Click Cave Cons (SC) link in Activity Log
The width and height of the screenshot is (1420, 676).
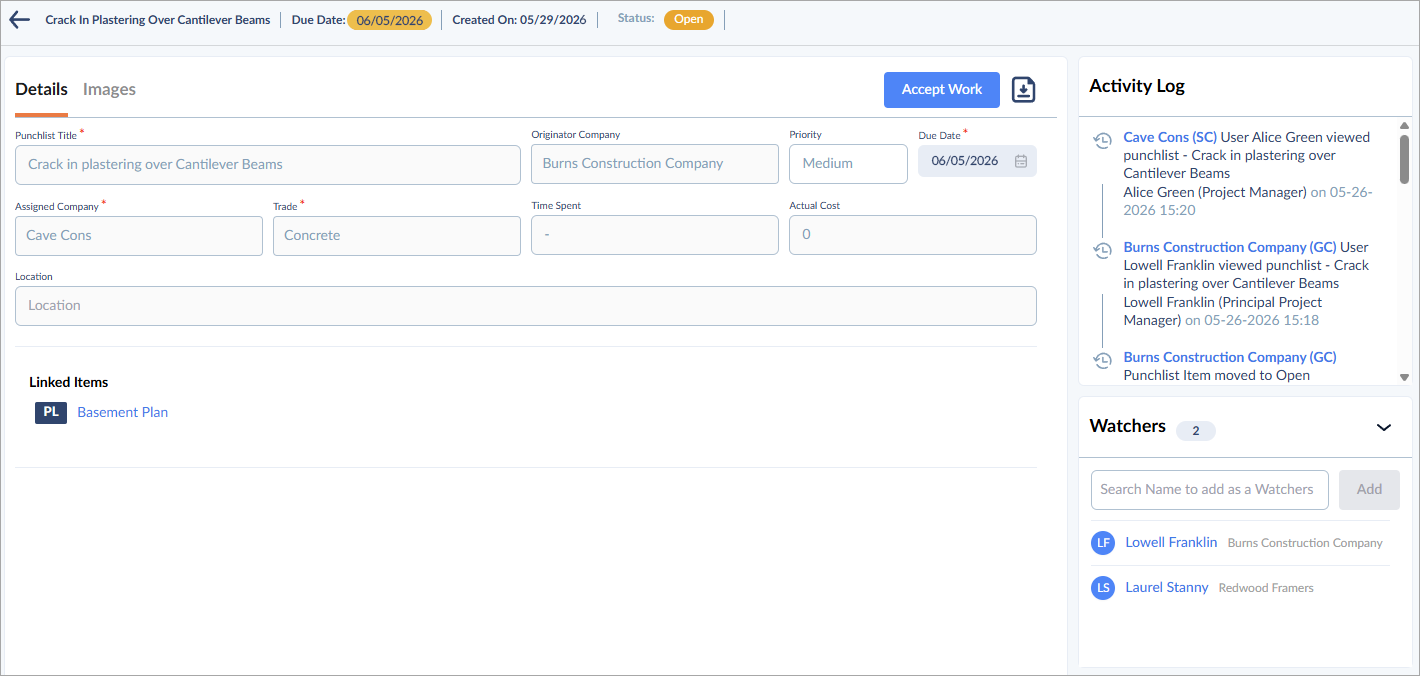point(1170,137)
